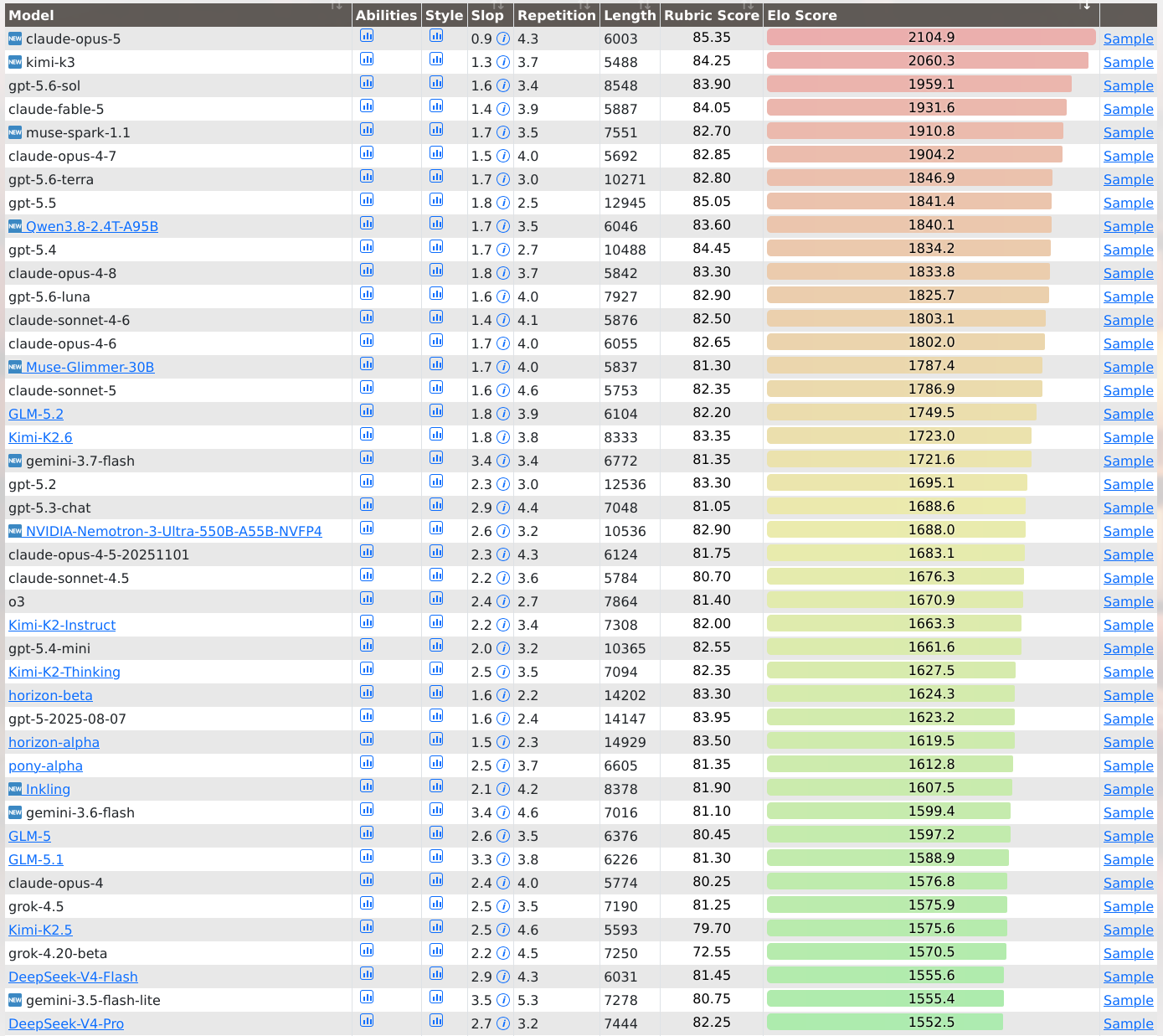The image size is (1163, 1036).
Task: View the Abilities chart for o3
Action: (367, 599)
